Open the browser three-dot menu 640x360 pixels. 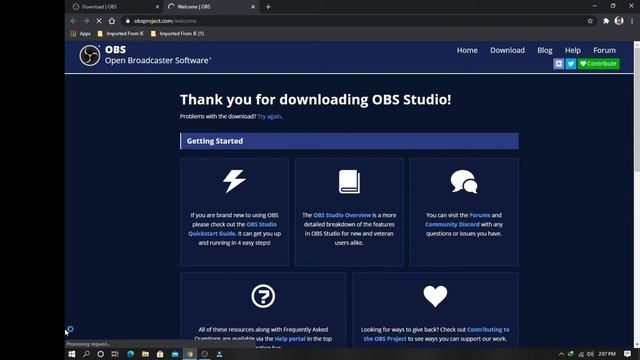click(632, 21)
